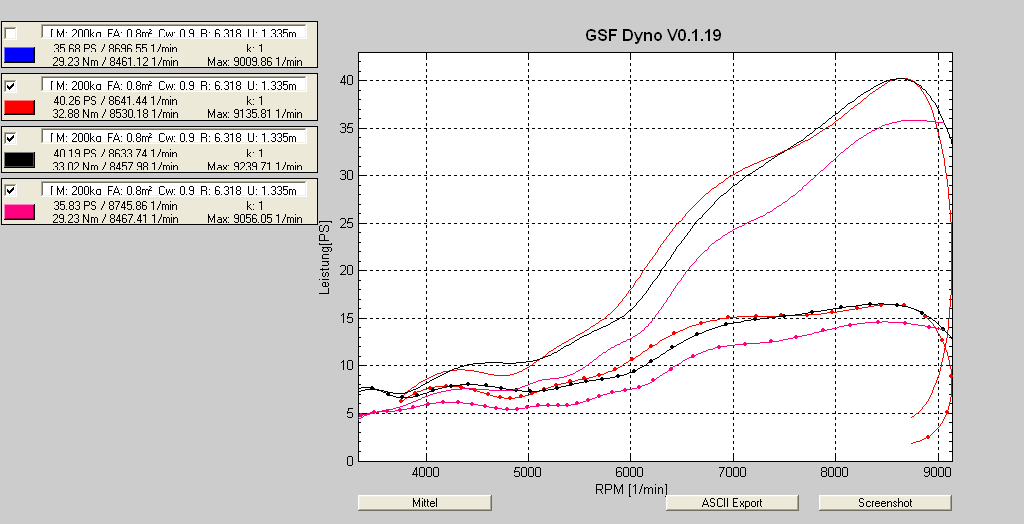
Task: Uncheck the red run checkbox
Action: click(x=11, y=86)
